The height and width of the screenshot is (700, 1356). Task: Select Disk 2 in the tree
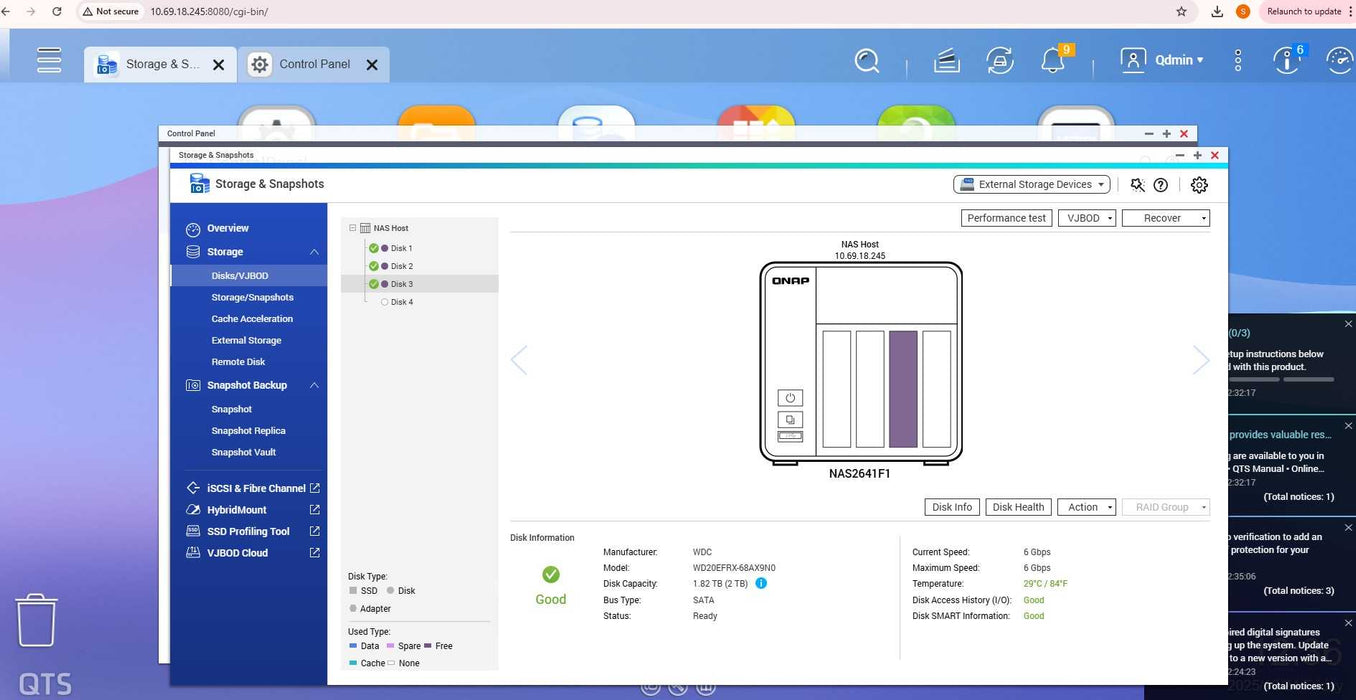pyautogui.click(x=401, y=266)
